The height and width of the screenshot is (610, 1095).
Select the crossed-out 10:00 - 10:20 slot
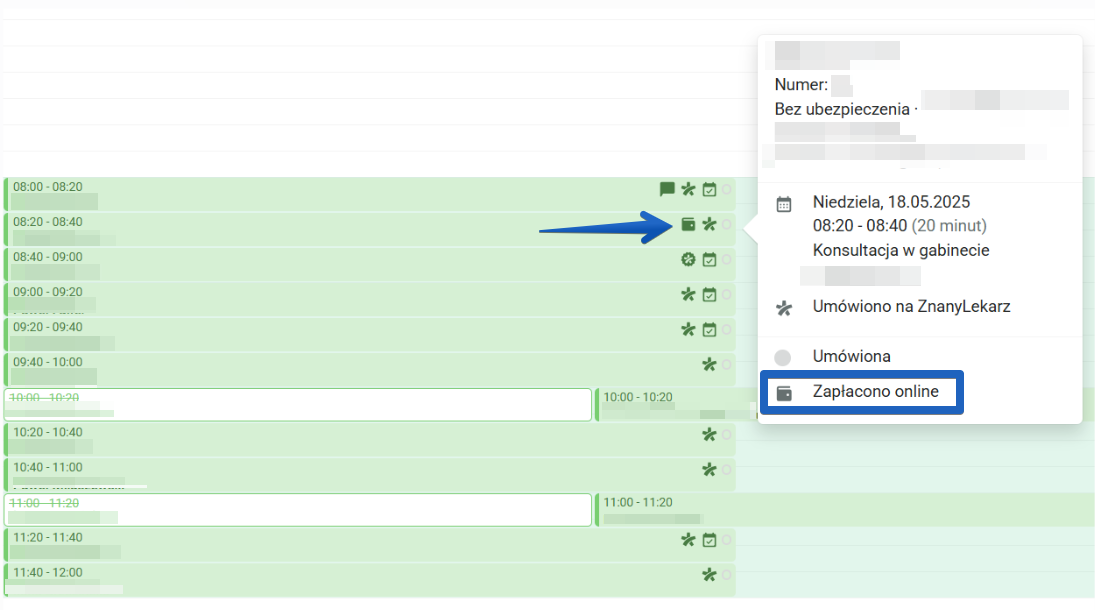coord(298,404)
